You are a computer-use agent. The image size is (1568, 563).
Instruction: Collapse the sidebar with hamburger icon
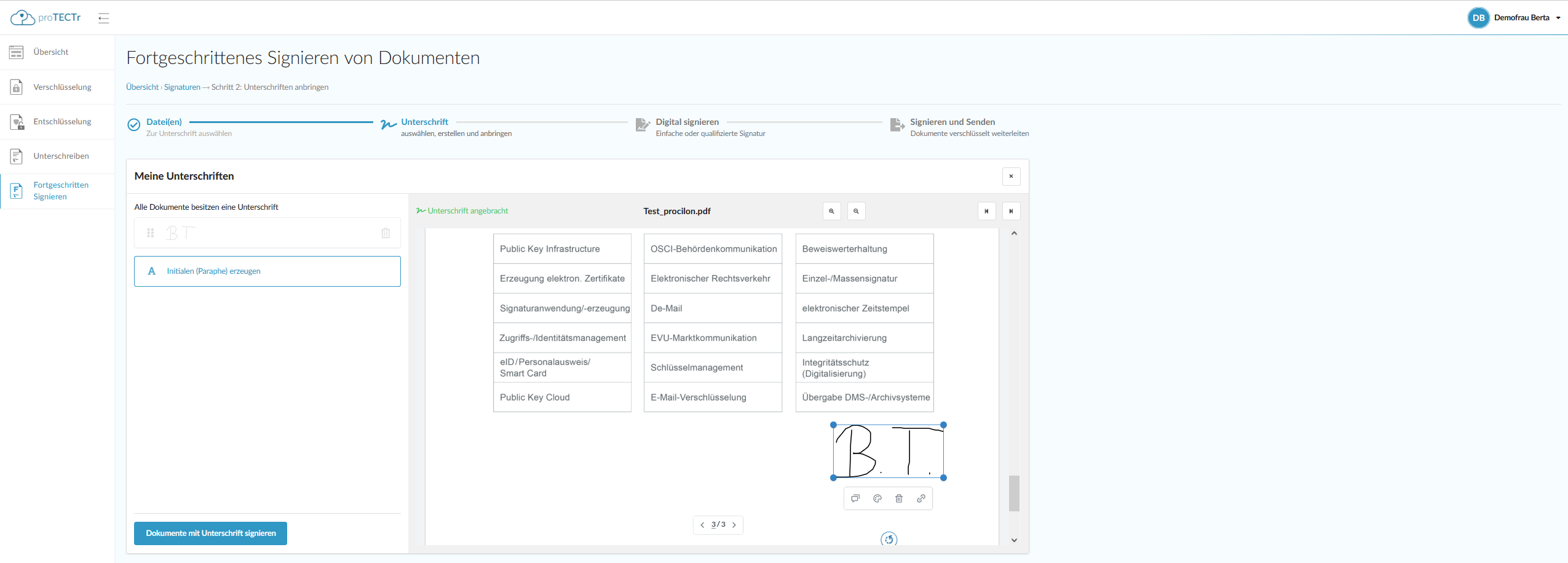tap(104, 18)
